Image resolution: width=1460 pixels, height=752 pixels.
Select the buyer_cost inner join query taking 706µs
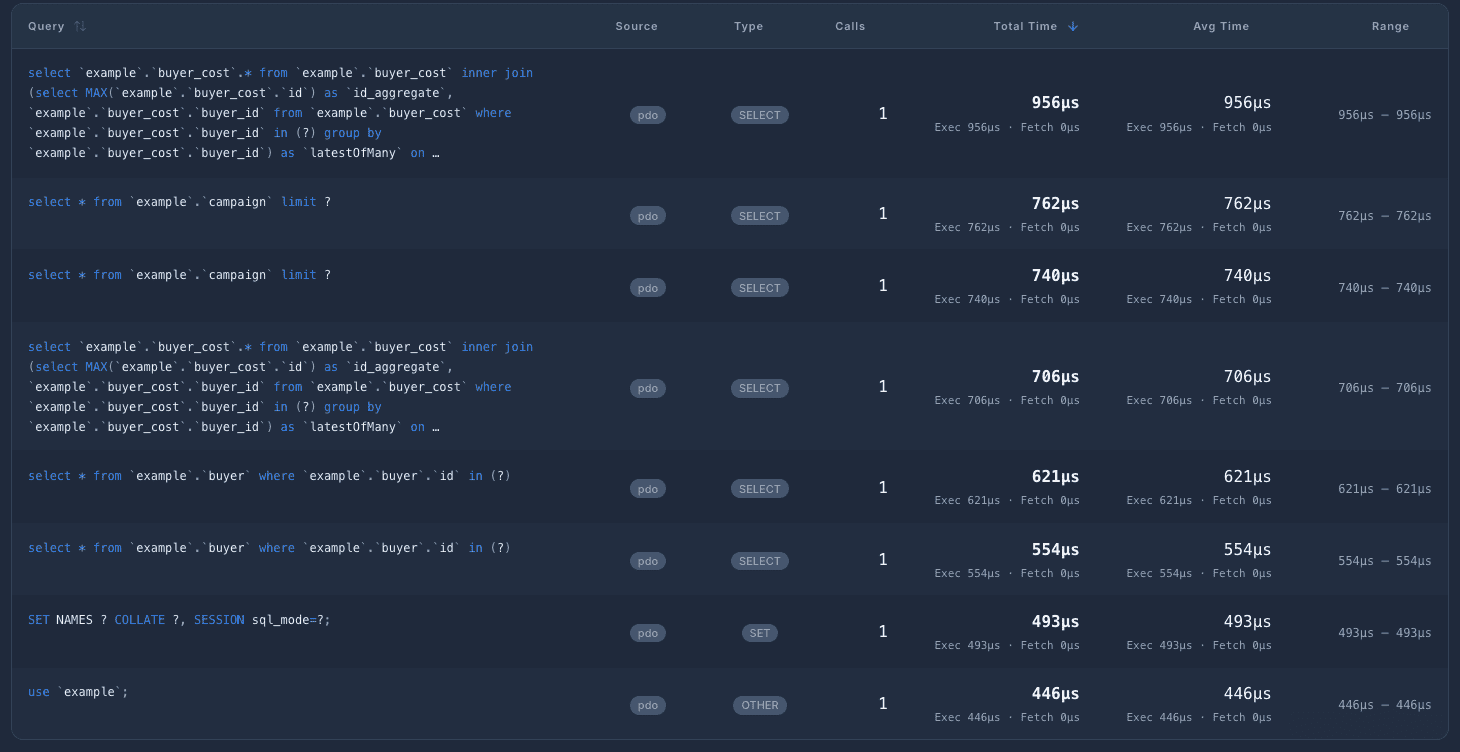pos(281,387)
